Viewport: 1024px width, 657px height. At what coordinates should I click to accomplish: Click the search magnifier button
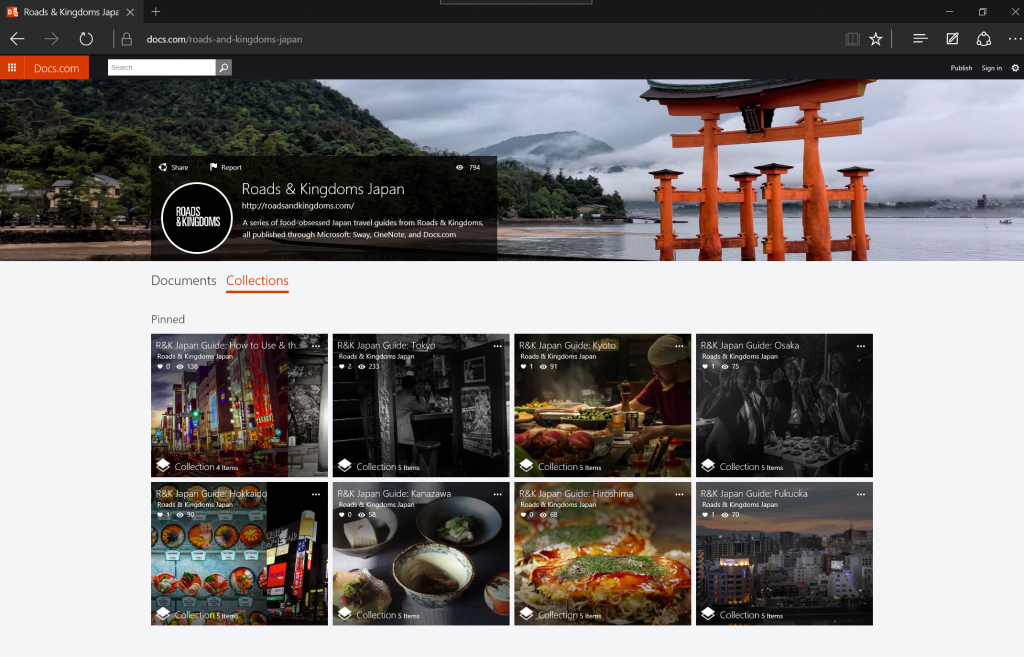[224, 68]
